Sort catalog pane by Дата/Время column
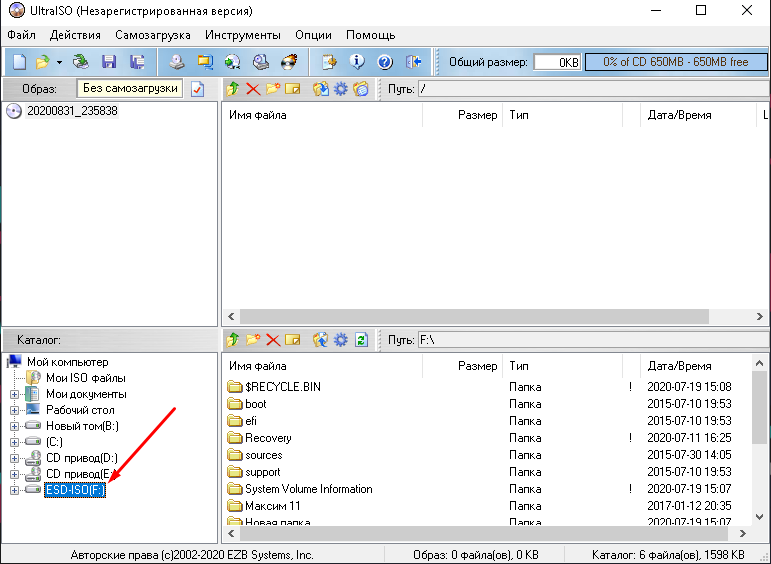771x564 pixels. click(x=698, y=366)
